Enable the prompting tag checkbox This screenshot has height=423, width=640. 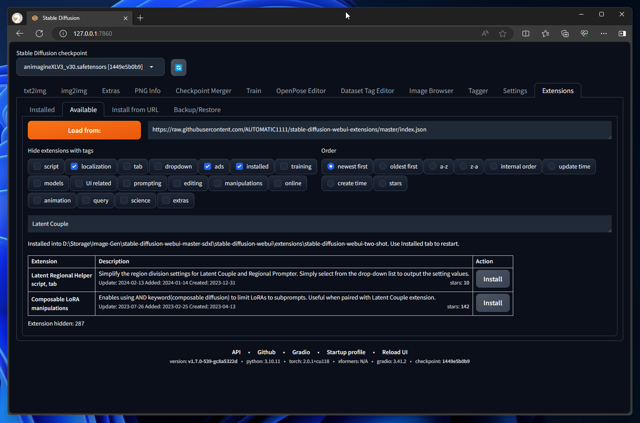[127, 183]
